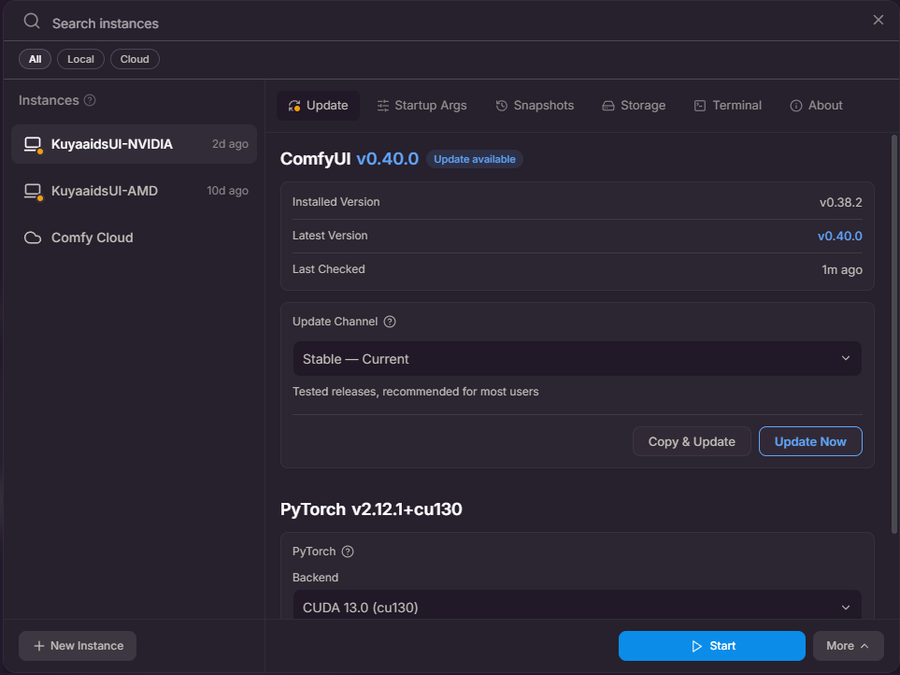This screenshot has width=900, height=675.
Task: Click the KuyaaidsUI-NVIDIA computer icon
Action: [x=33, y=144]
